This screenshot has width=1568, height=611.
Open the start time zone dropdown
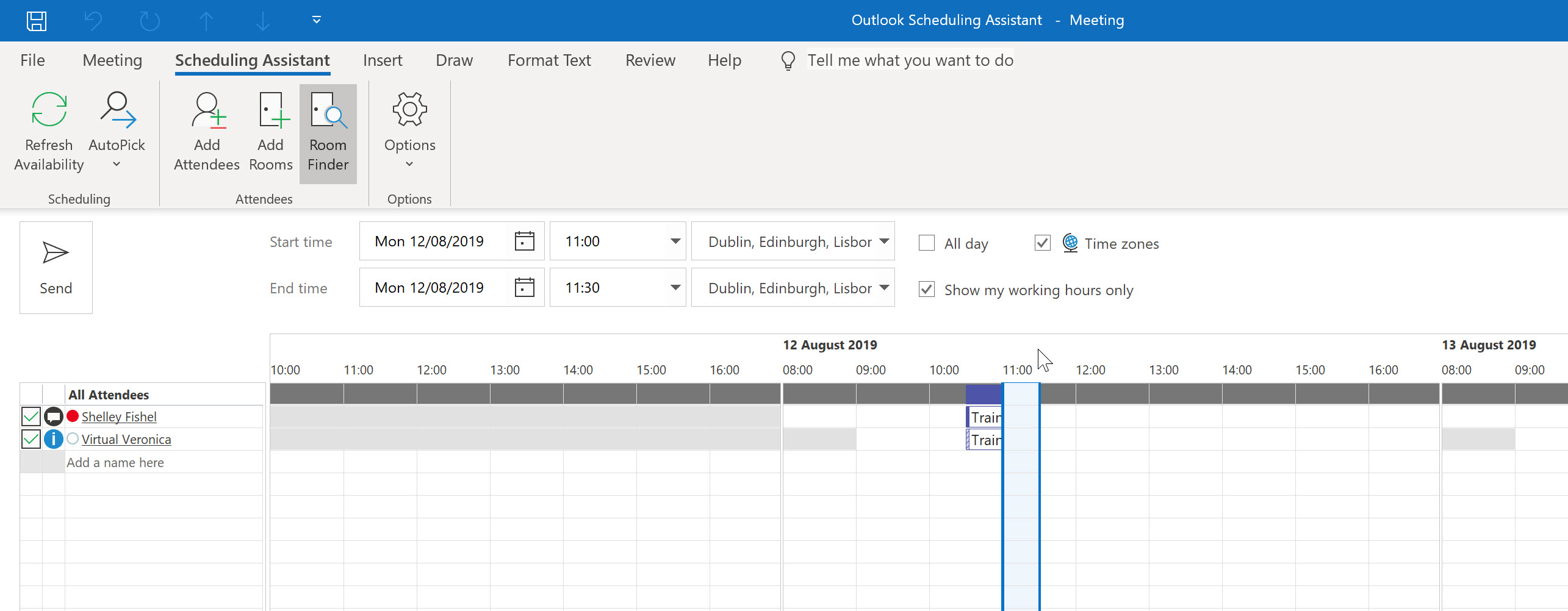(884, 241)
